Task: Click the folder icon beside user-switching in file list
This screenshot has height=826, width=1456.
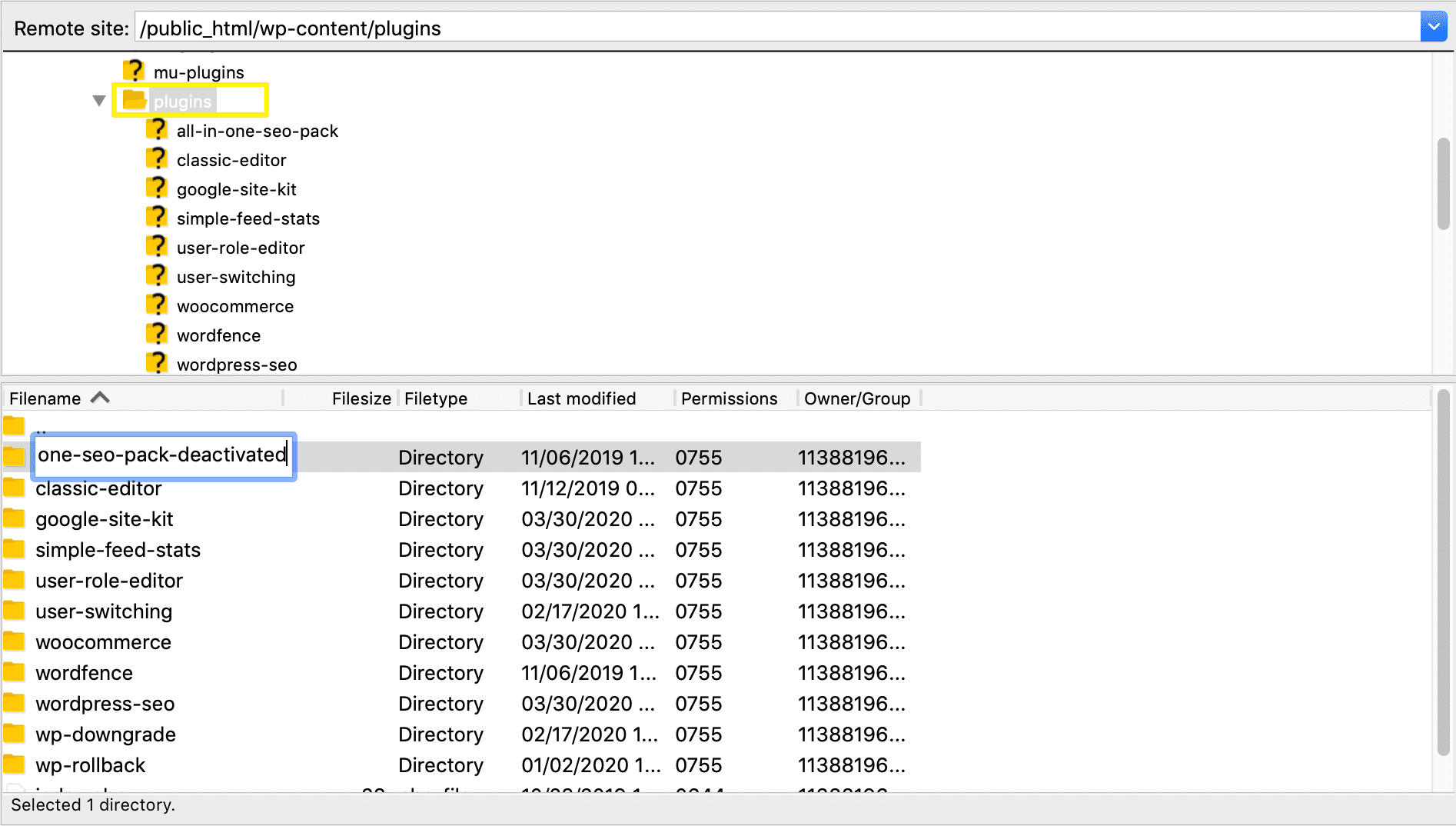Action: [x=14, y=611]
